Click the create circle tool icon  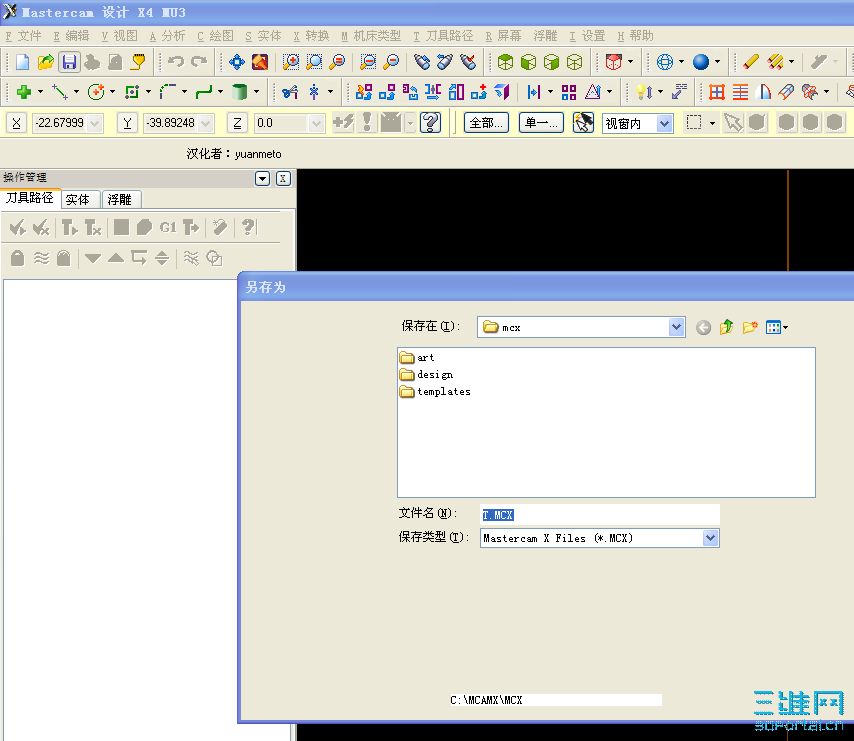[96, 92]
